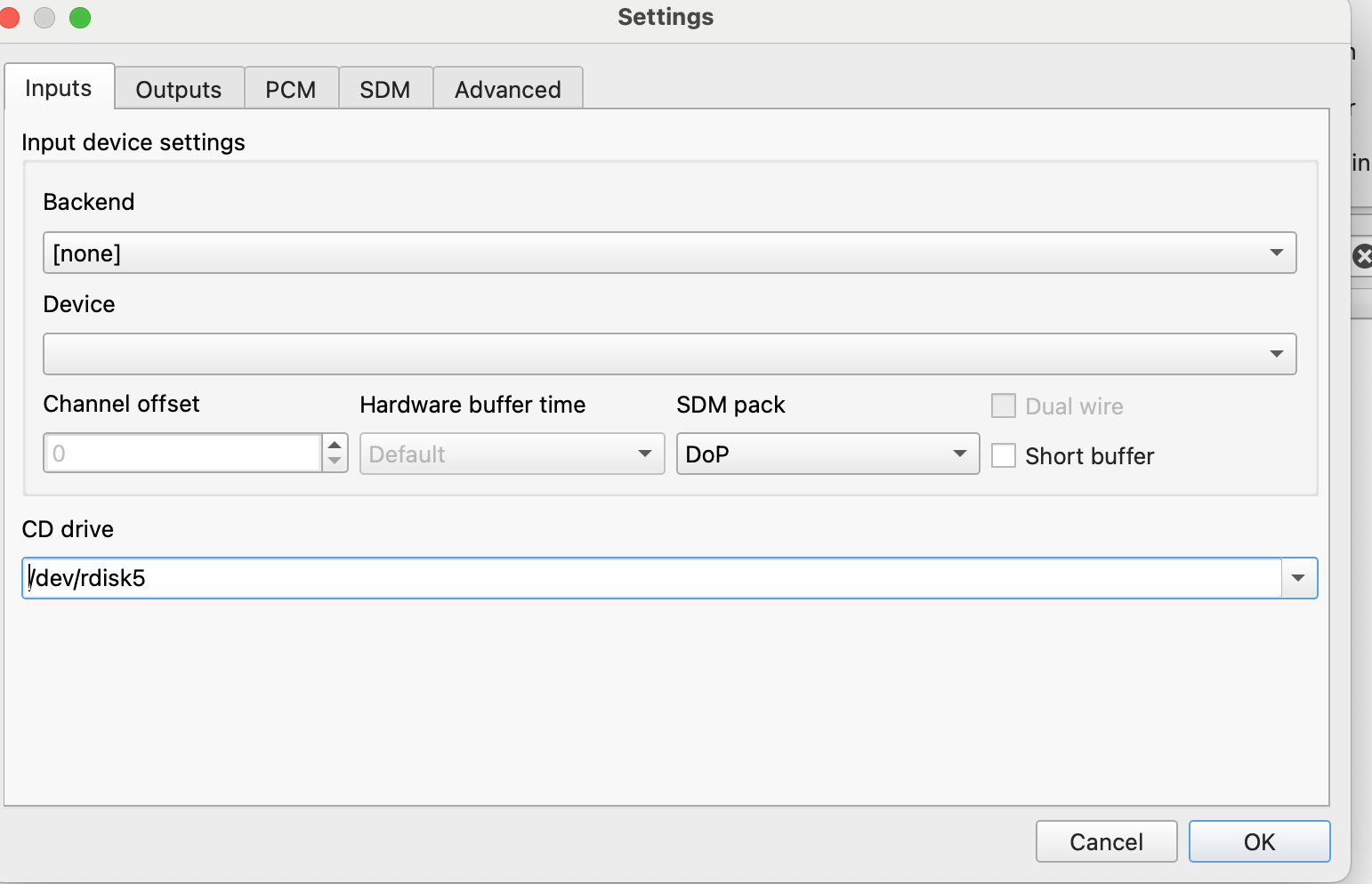The width and height of the screenshot is (1372, 884).
Task: Open the Advanced settings tab
Action: click(508, 89)
